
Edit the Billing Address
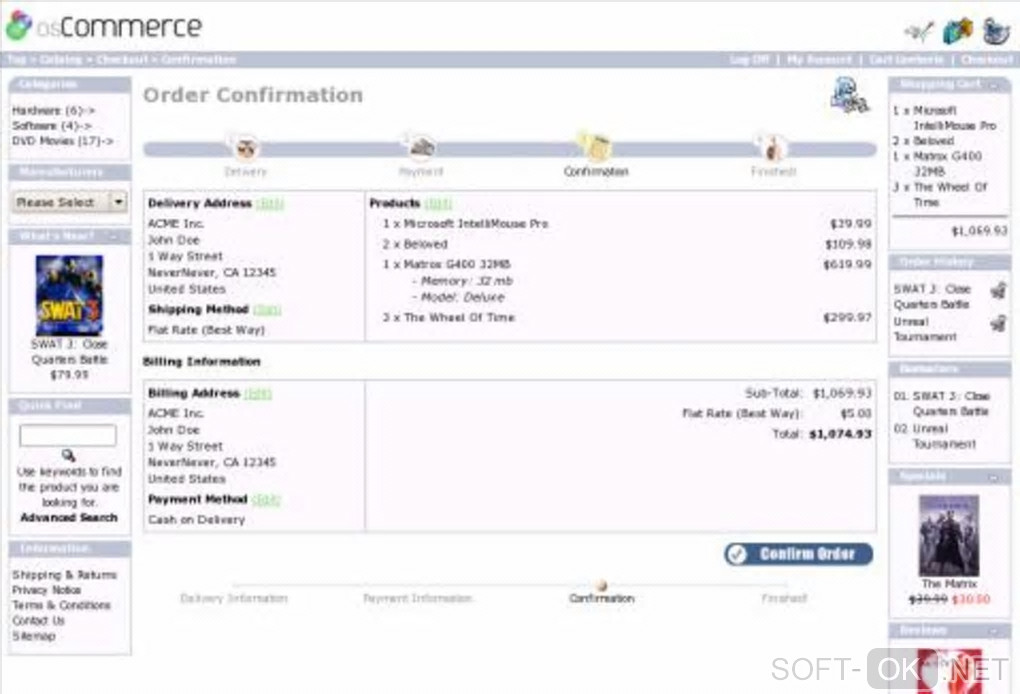[x=258, y=394]
